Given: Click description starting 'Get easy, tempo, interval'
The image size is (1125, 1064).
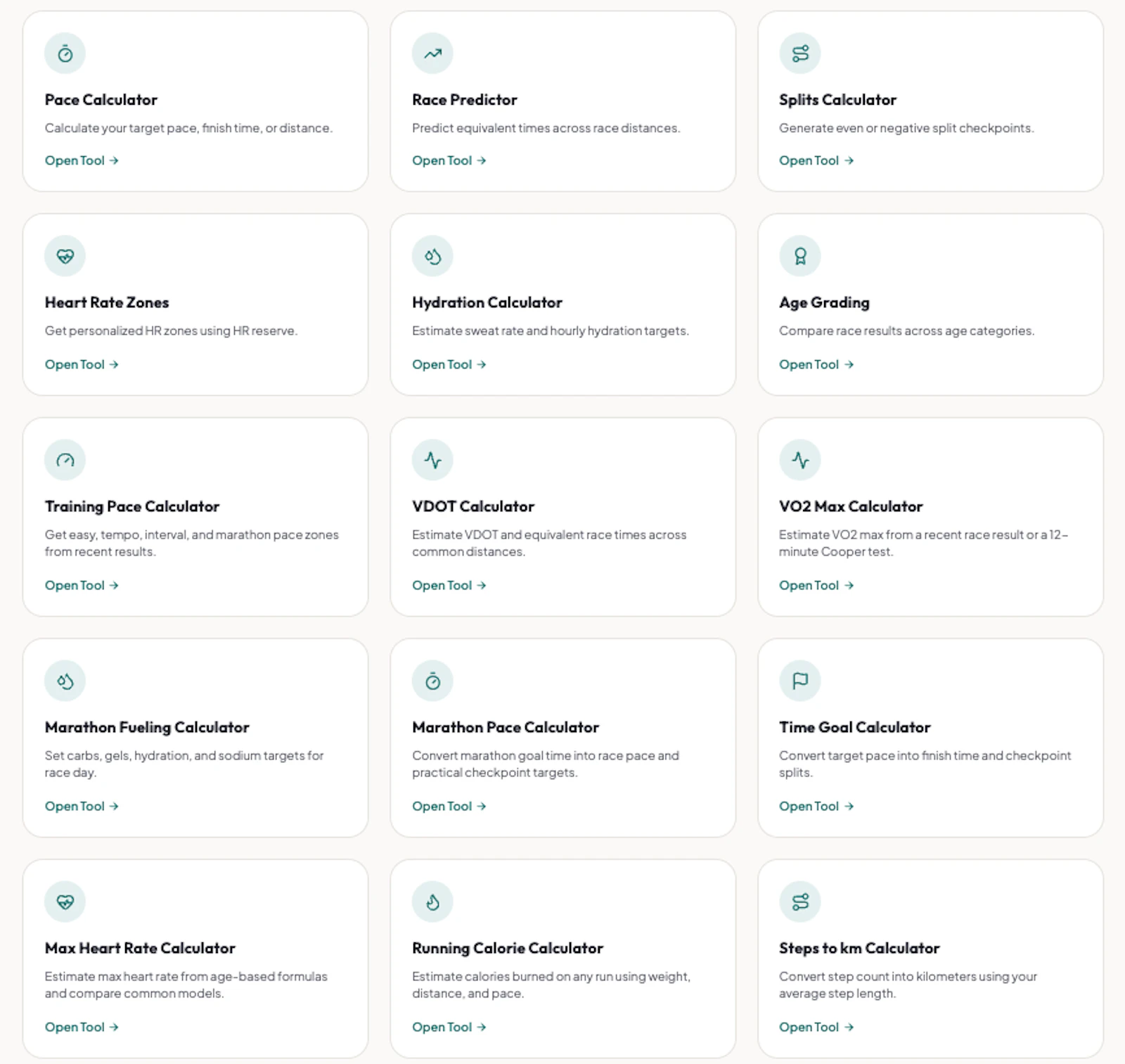Looking at the screenshot, I should click(192, 543).
